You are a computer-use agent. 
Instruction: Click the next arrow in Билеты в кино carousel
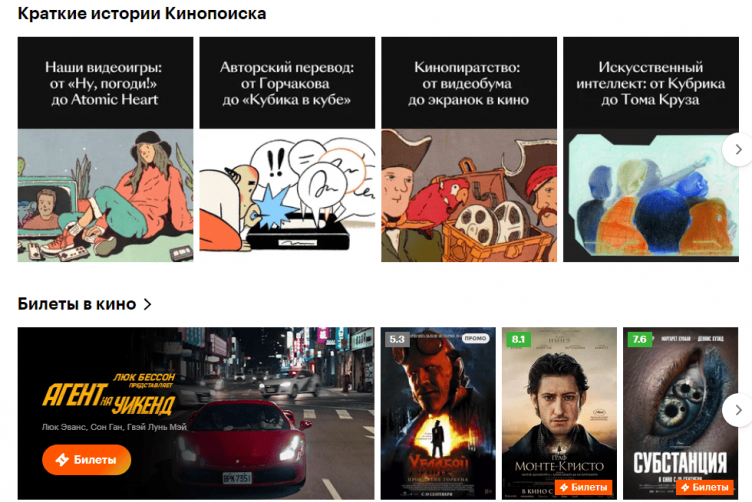[738, 410]
